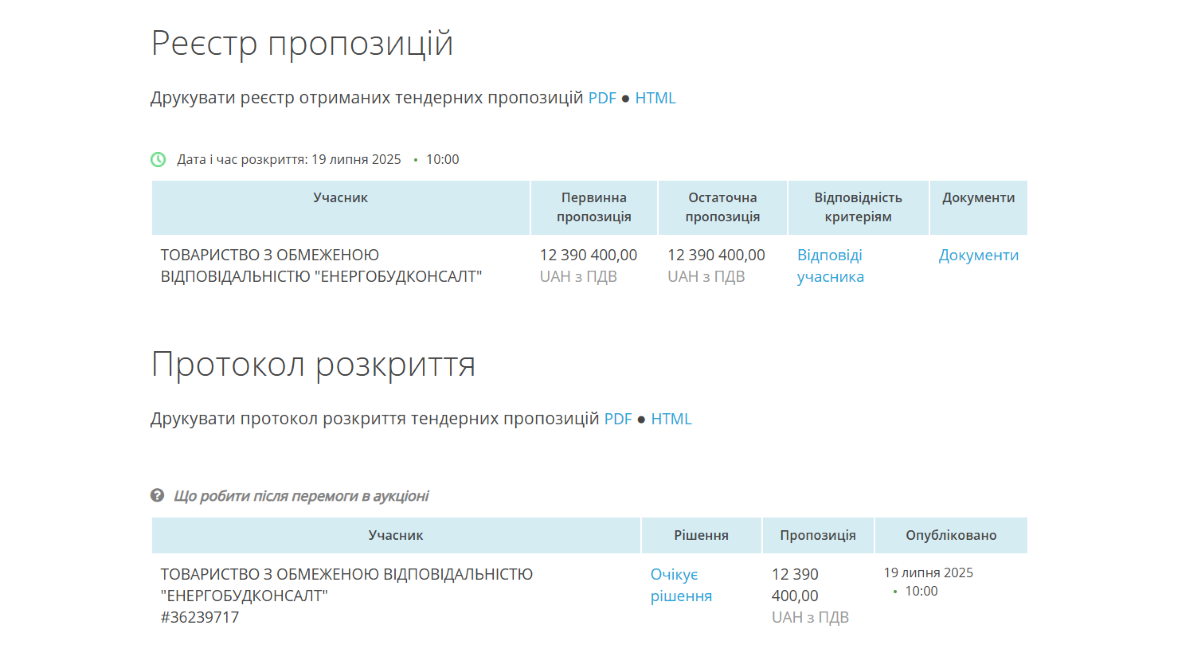Click the 'Остаточна пропозиція' column header
The height and width of the screenshot is (657, 1204).
click(x=722, y=207)
